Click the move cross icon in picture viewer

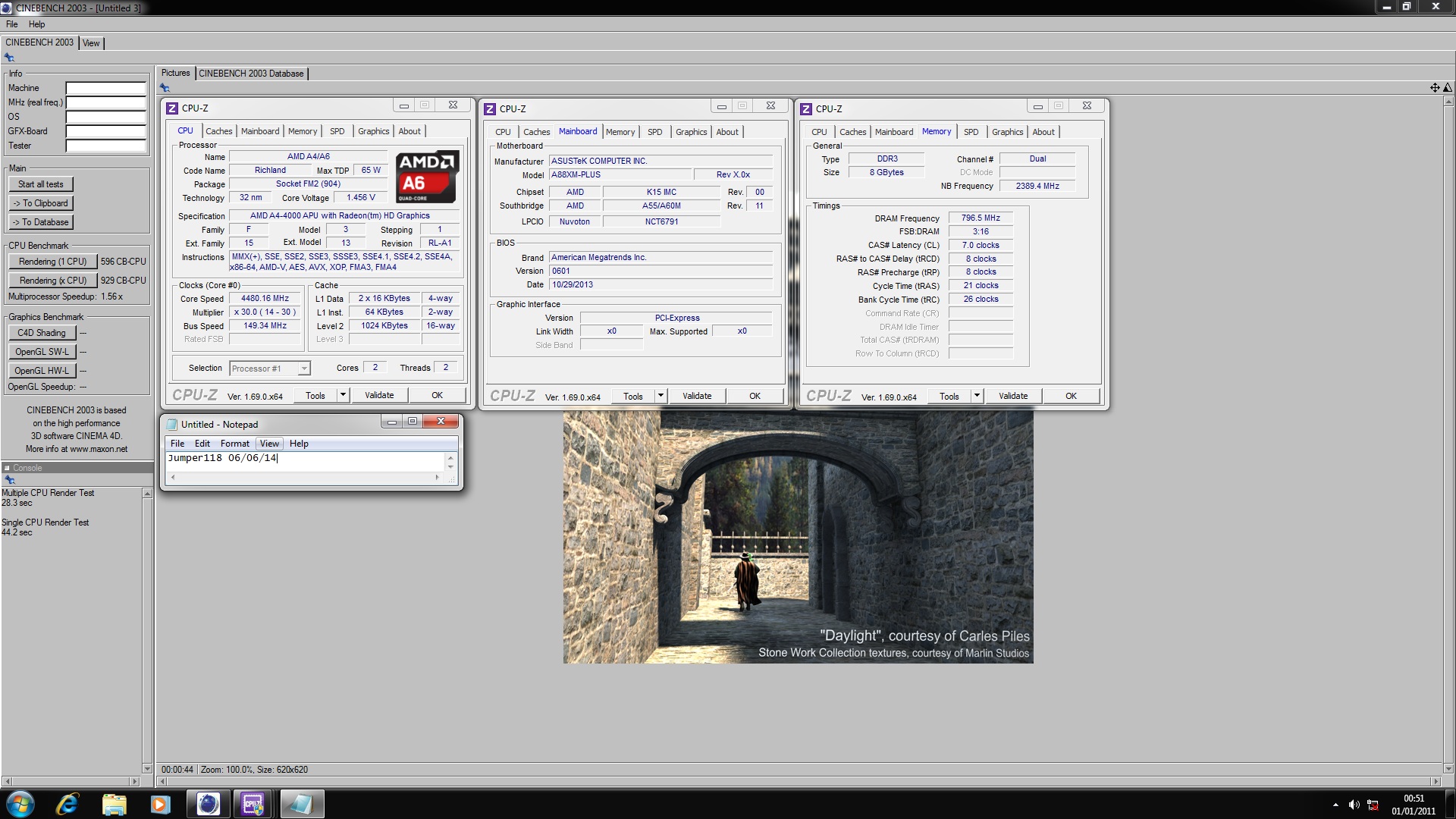(1435, 88)
